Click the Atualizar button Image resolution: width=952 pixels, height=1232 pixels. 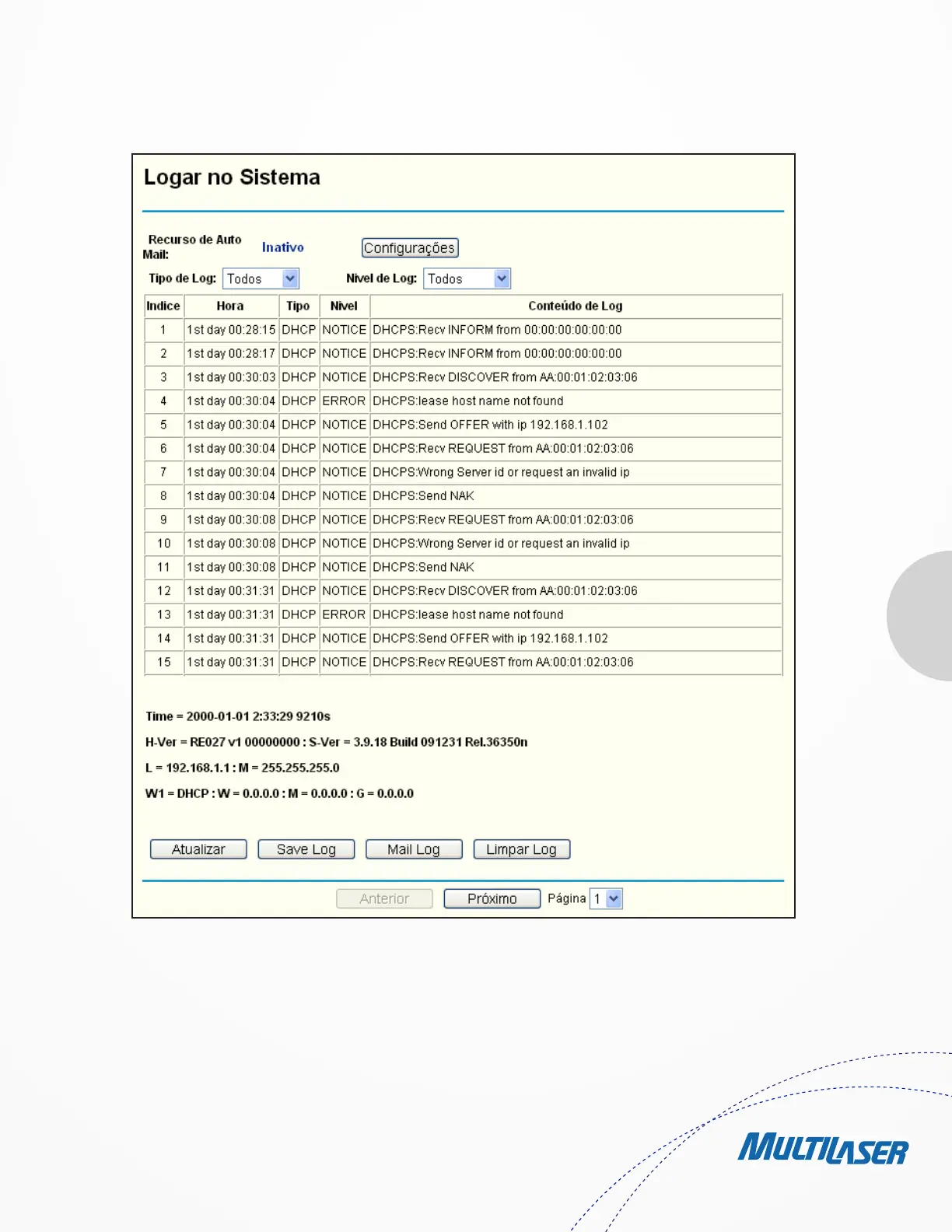click(x=198, y=849)
